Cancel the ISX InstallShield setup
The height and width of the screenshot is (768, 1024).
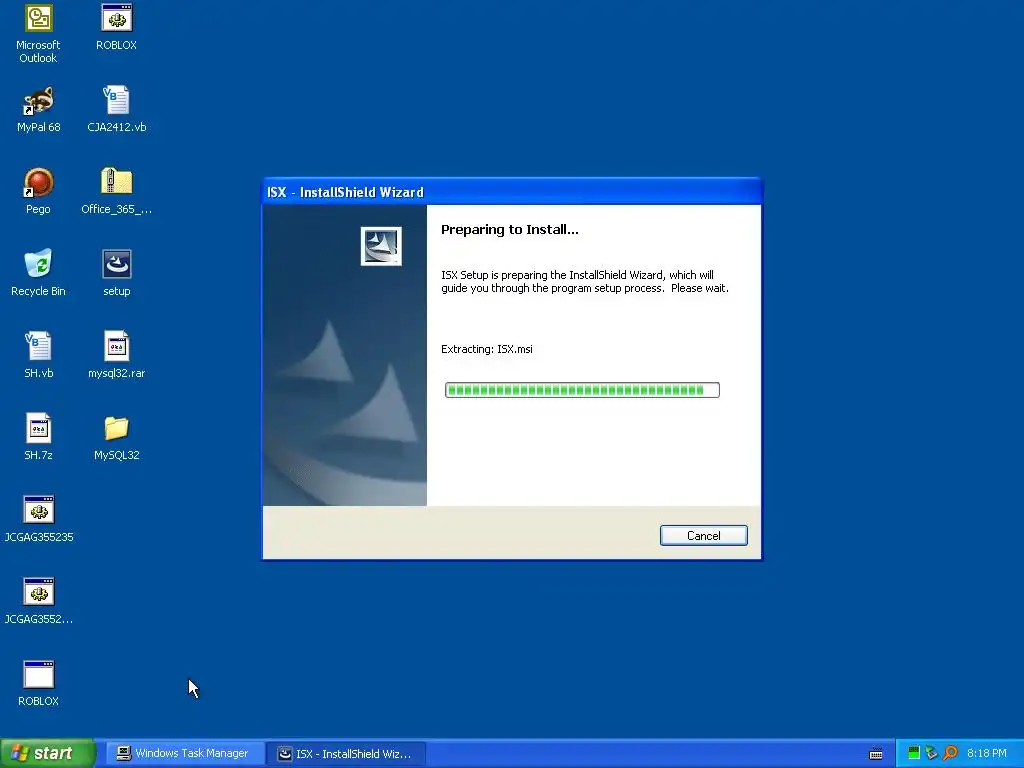[x=703, y=536]
